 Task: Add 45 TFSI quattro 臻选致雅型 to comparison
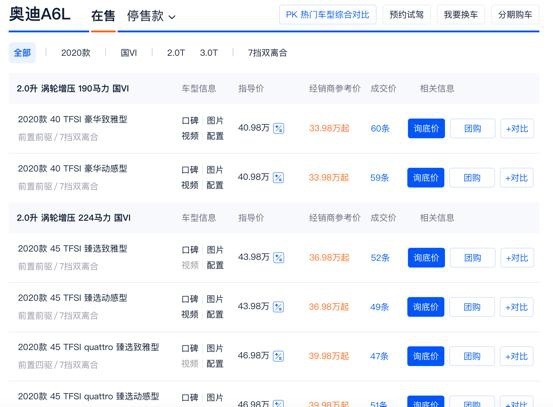[x=517, y=356]
